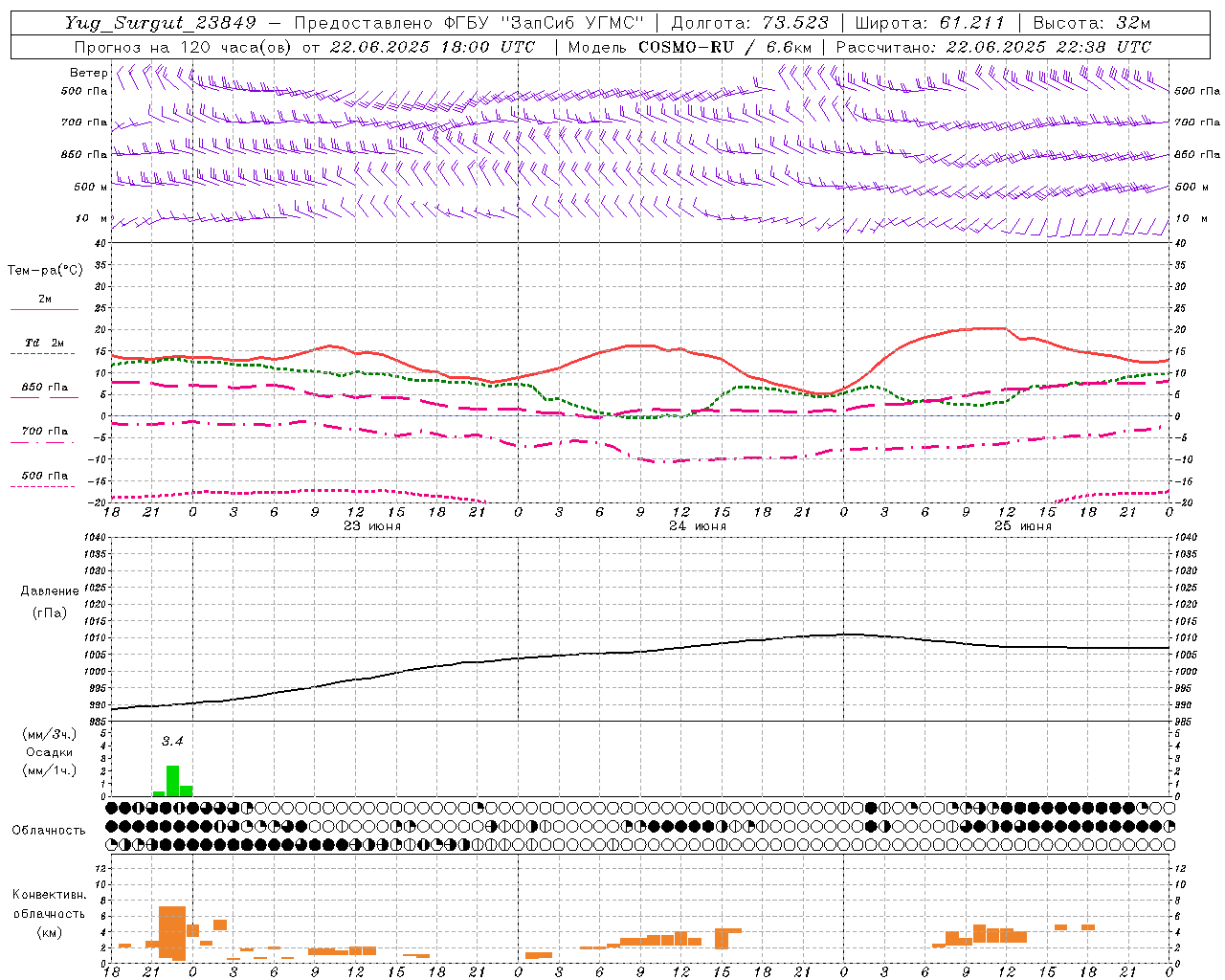The width and height of the screenshot is (1225, 980).
Task: Click the (км) convective cloud unit label
Action: click(49, 931)
